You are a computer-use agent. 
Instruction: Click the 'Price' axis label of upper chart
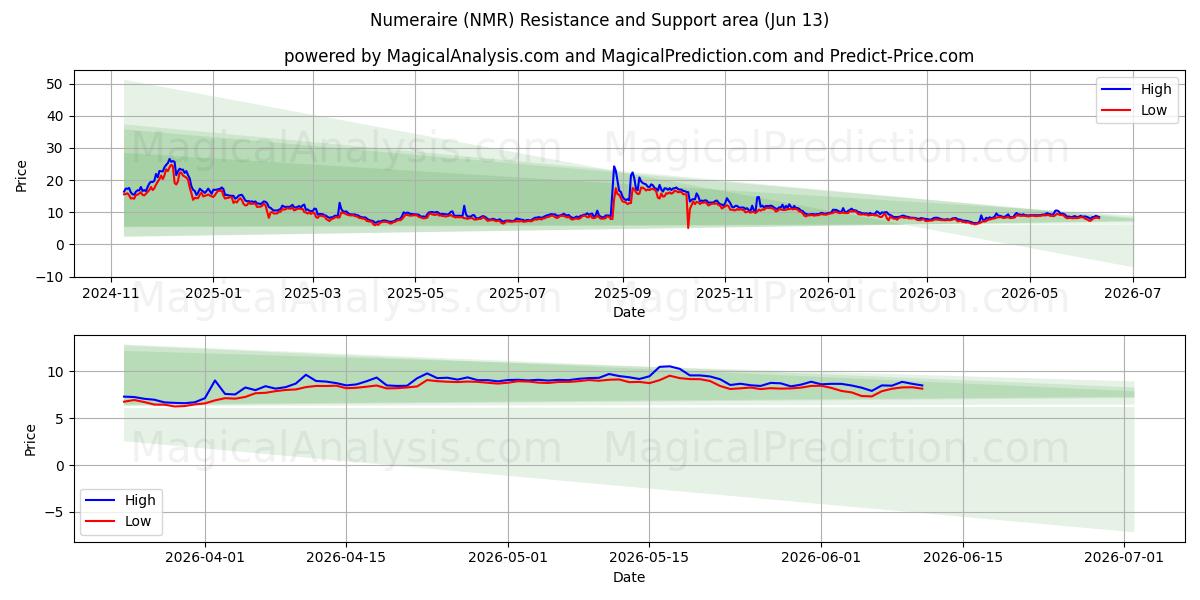click(x=22, y=176)
